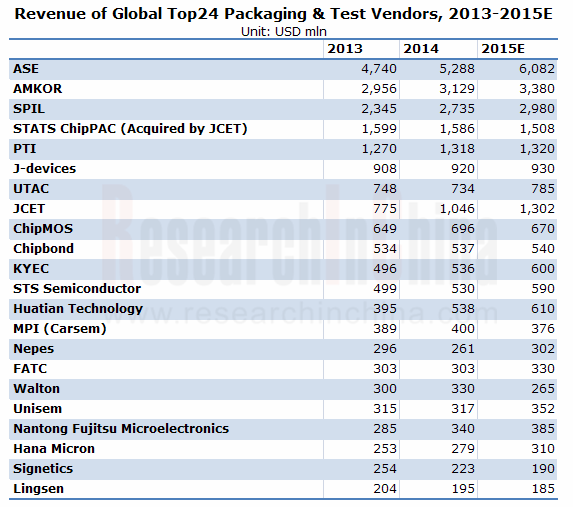This screenshot has width=573, height=507.
Task: Click the FATC vendor name
Action: [30, 368]
